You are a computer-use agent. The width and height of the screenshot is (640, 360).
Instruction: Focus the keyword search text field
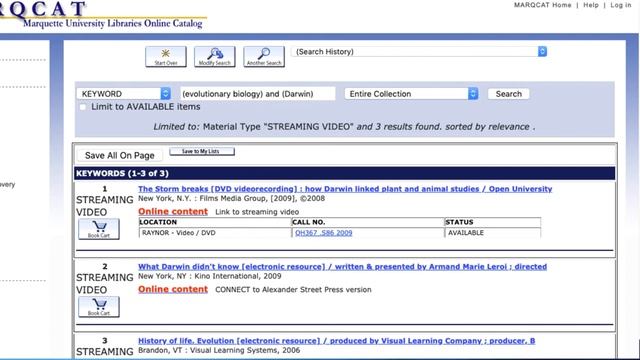pyautogui.click(x=258, y=93)
